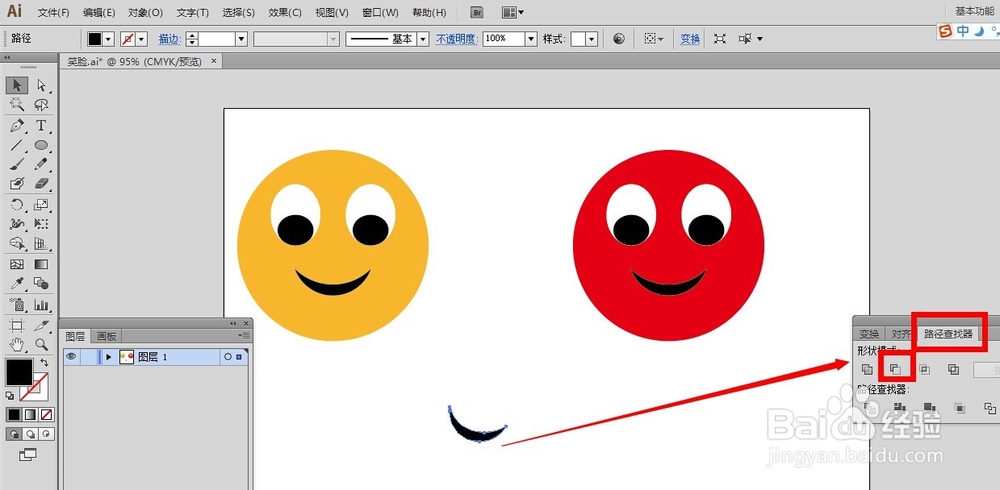Select the Hand tool
This screenshot has width=1000, height=490.
[17, 345]
